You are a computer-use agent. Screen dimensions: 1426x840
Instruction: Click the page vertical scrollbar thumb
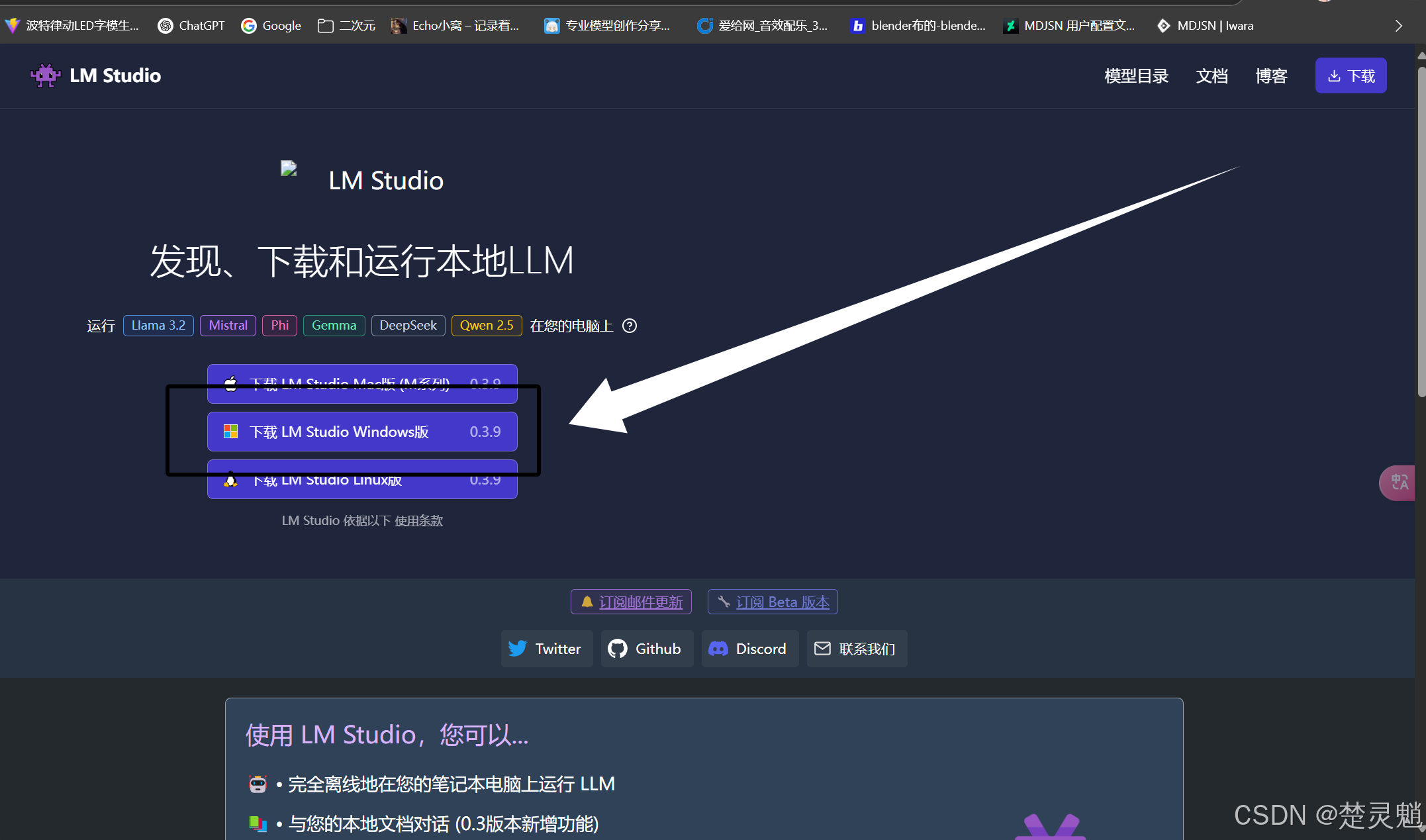point(1421,225)
